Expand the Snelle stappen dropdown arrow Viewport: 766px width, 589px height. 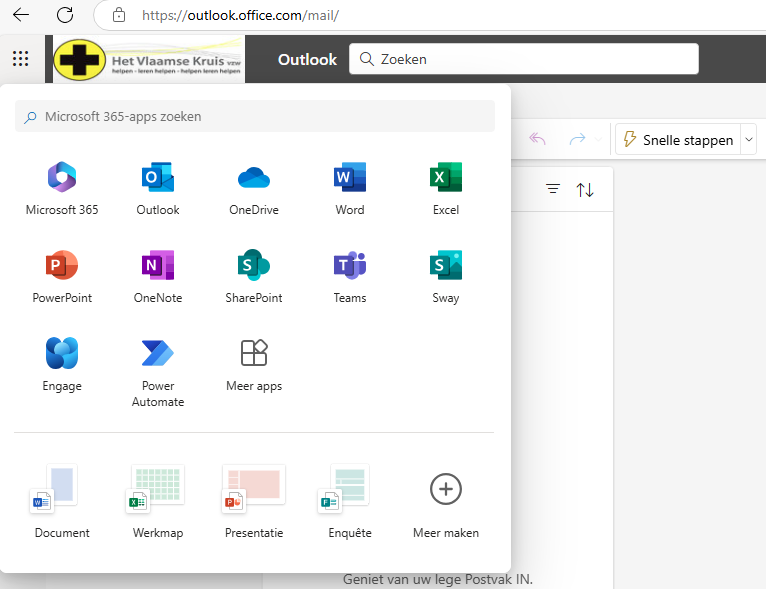[x=748, y=140]
